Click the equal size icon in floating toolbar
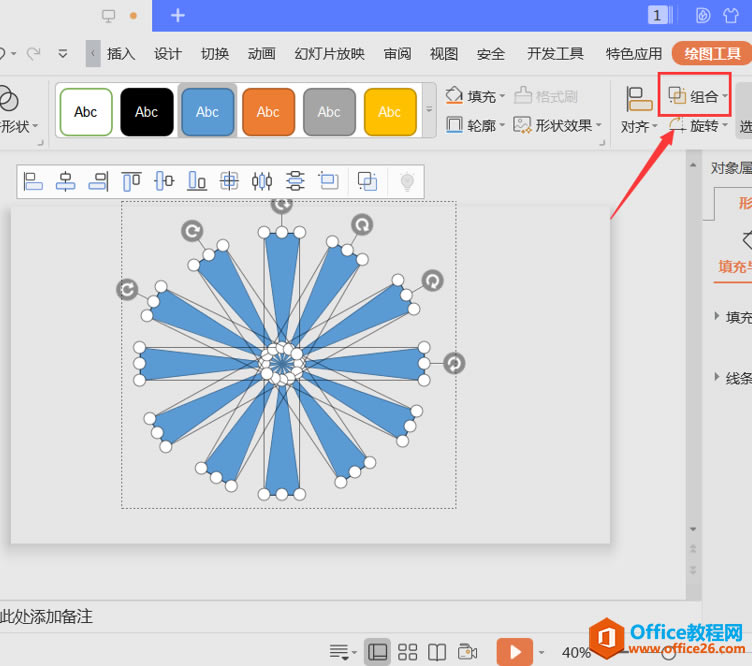 (x=329, y=181)
